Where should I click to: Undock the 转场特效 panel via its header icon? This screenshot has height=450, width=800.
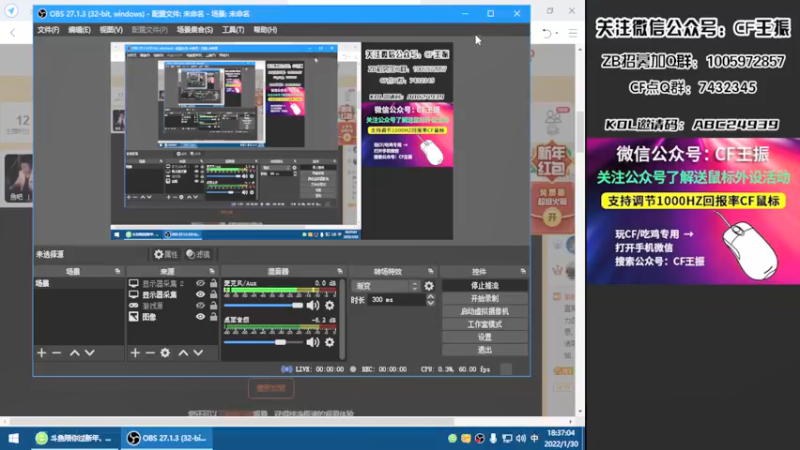tap(431, 271)
